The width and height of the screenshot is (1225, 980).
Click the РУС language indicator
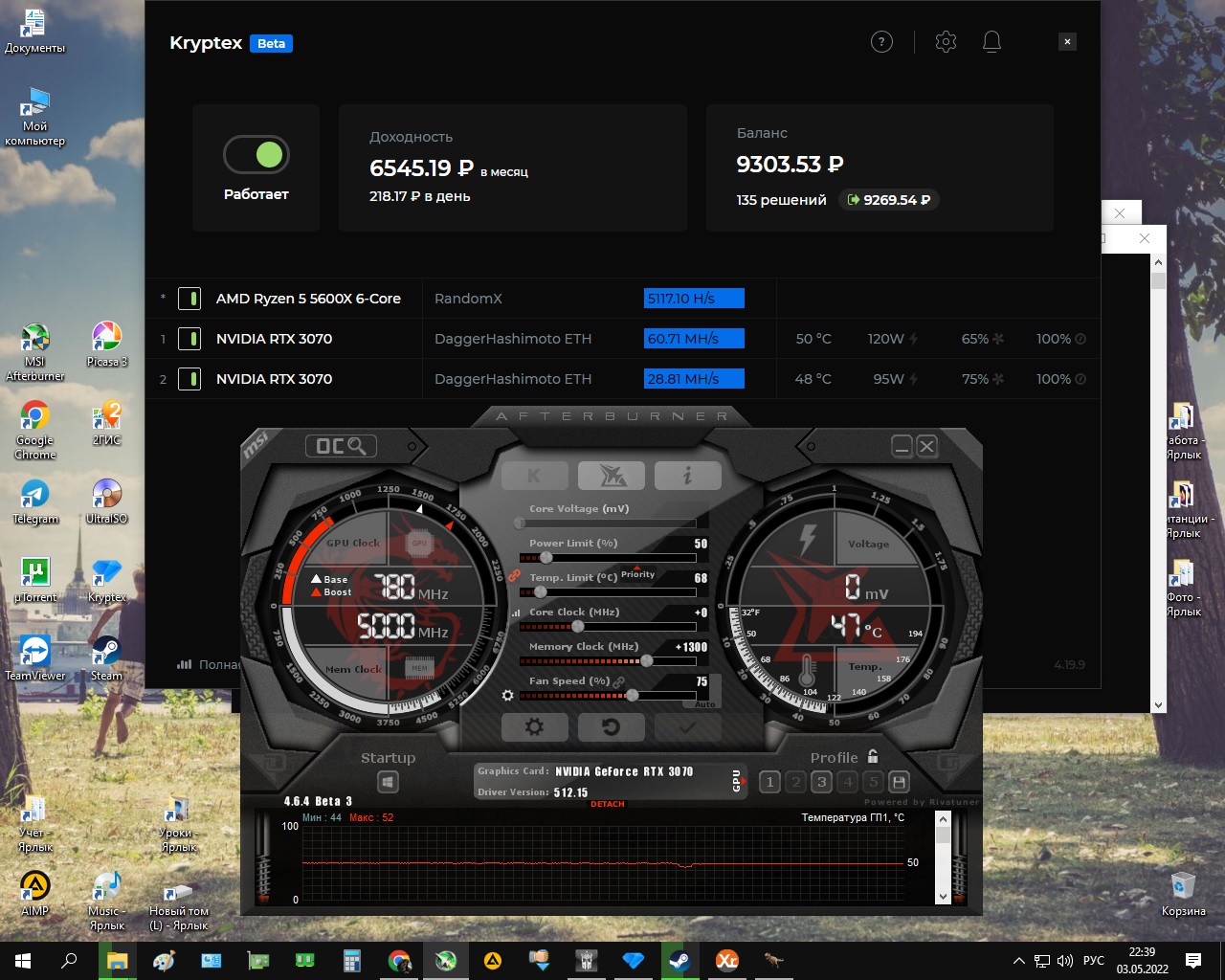point(1093,961)
